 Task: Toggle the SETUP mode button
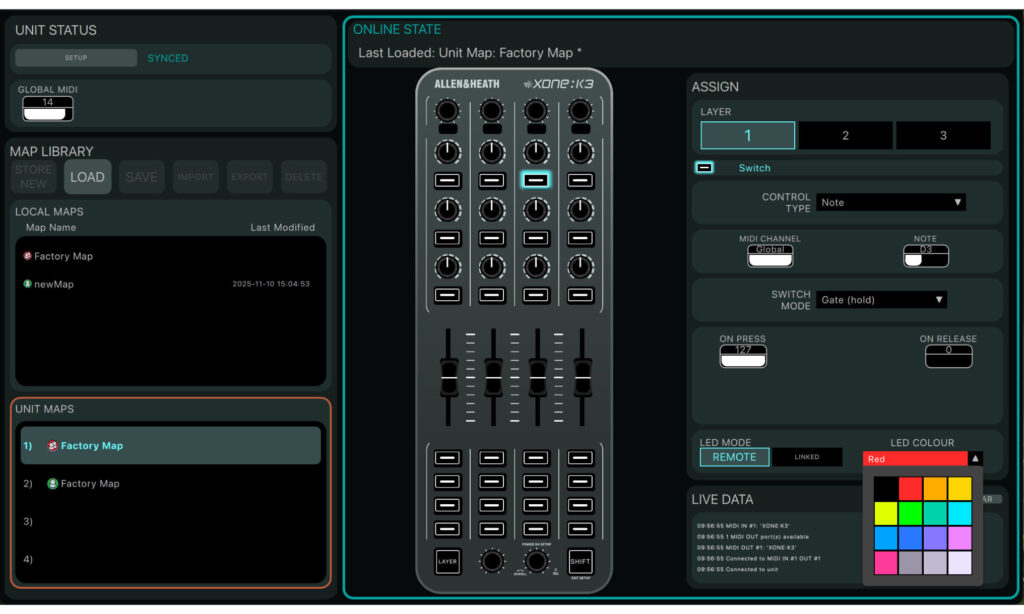point(76,58)
